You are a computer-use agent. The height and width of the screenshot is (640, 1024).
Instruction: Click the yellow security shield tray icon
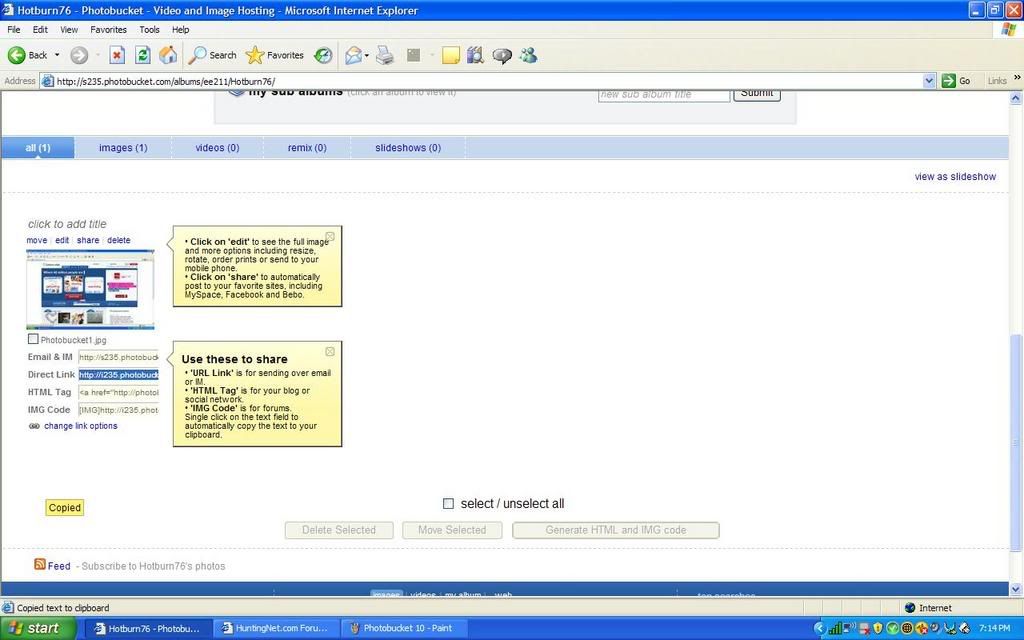click(878, 628)
